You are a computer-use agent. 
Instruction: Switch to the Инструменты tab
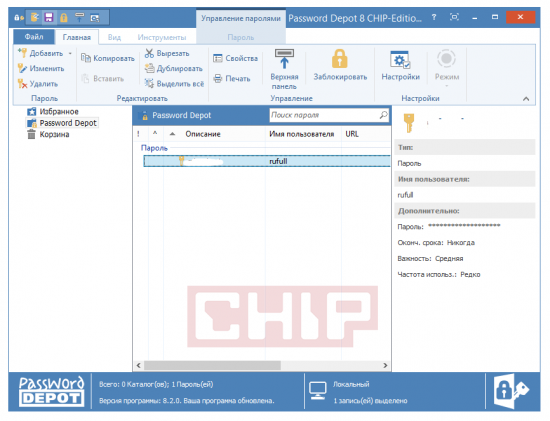[x=162, y=37]
